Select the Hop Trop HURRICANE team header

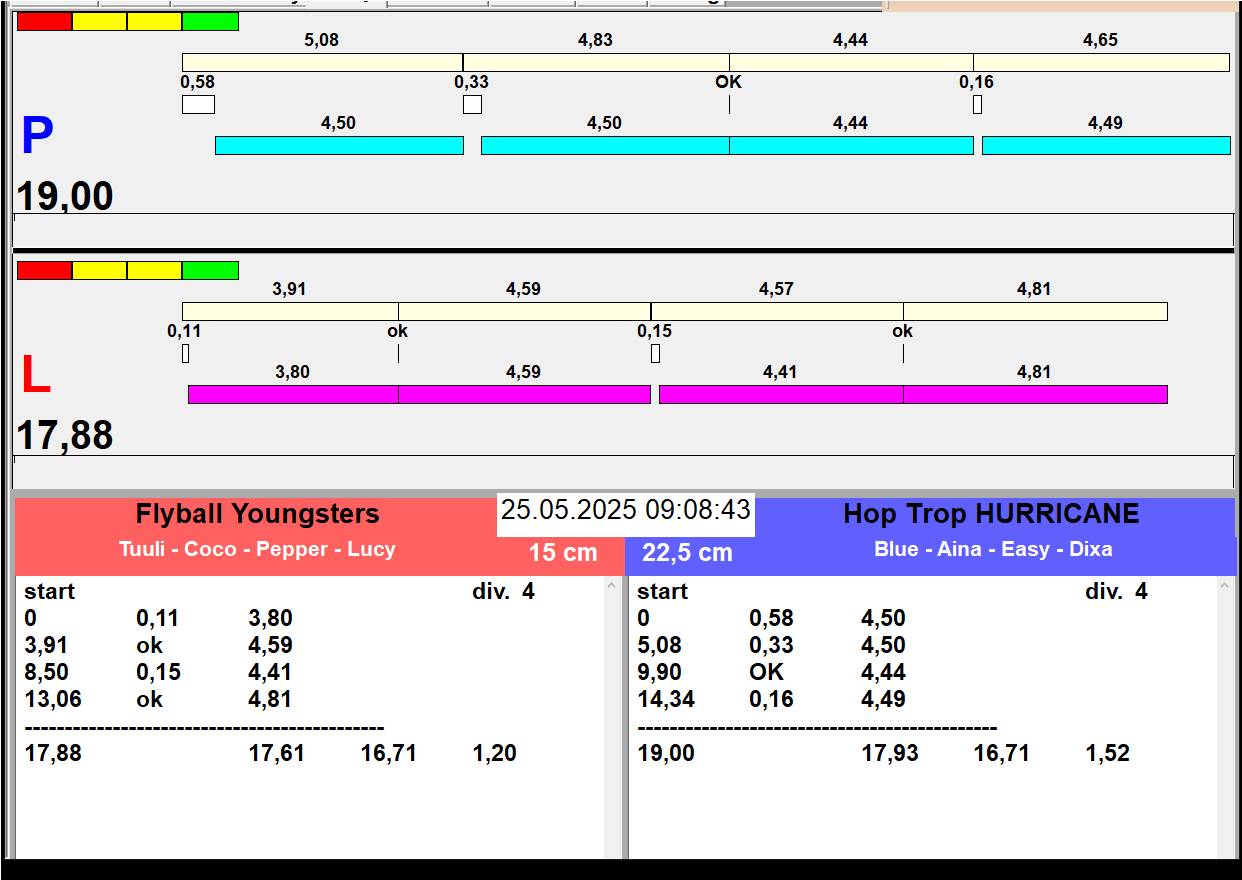(x=991, y=514)
